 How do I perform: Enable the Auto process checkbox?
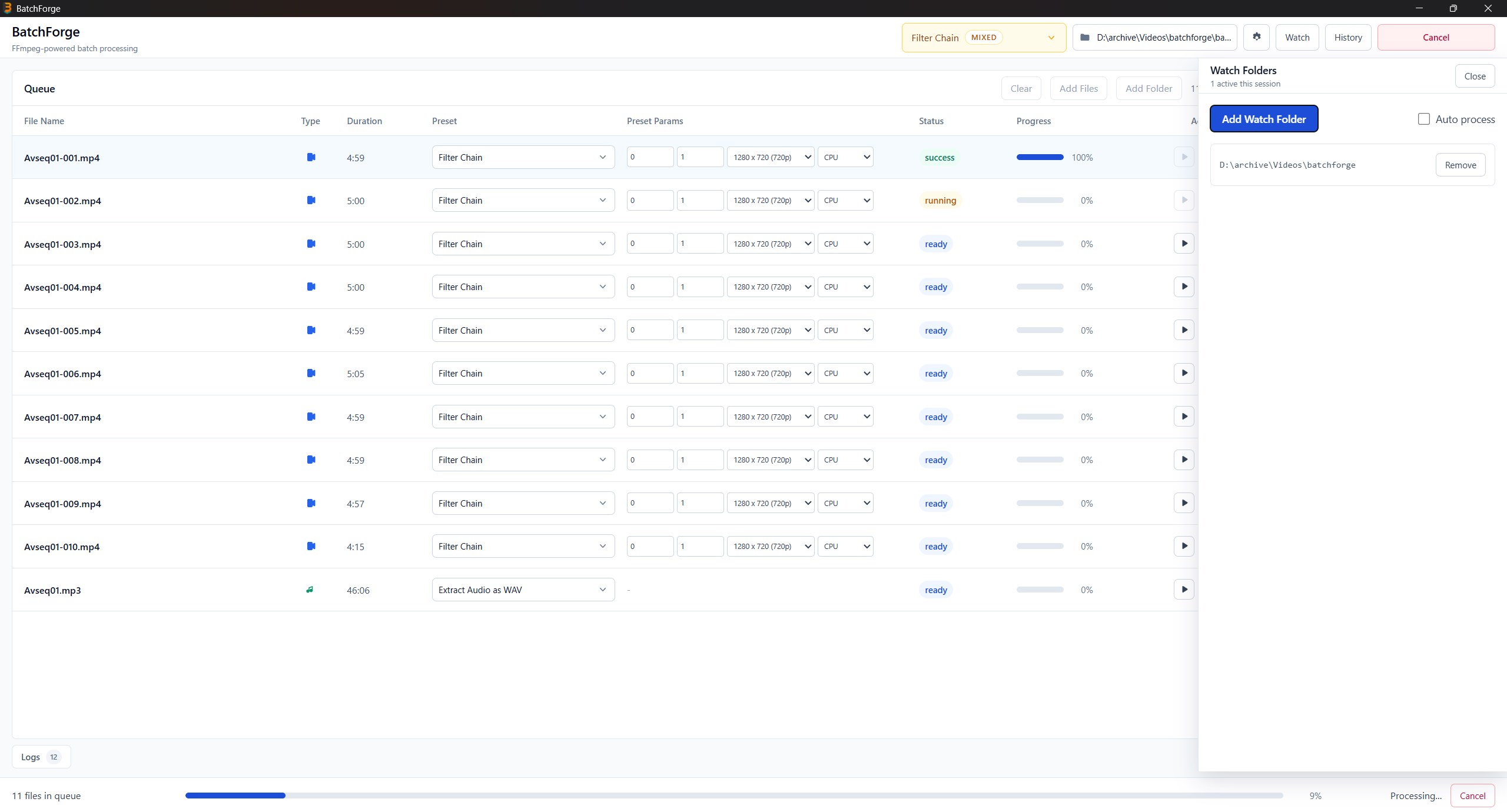[x=1423, y=119]
